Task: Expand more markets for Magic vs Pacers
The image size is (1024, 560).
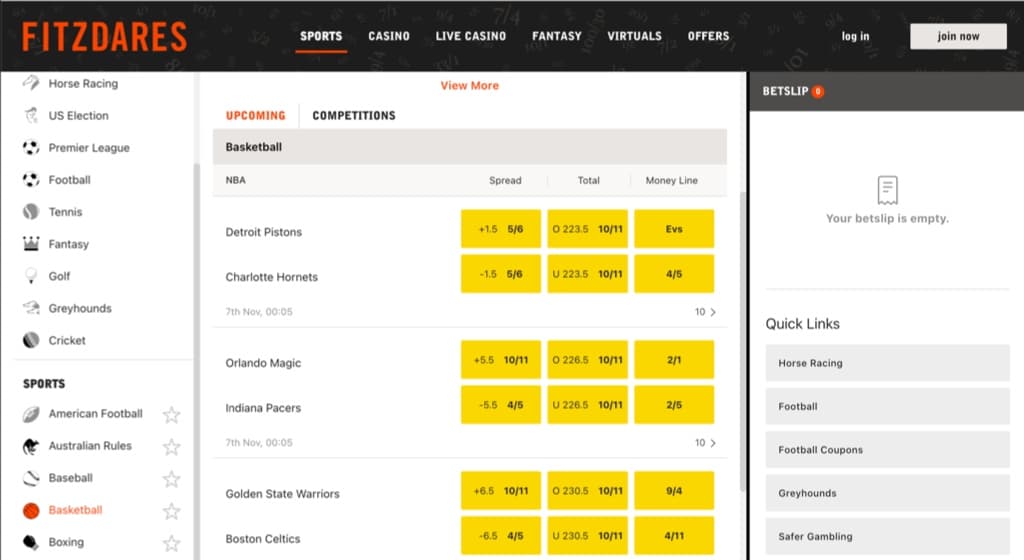Action: pyautogui.click(x=705, y=443)
